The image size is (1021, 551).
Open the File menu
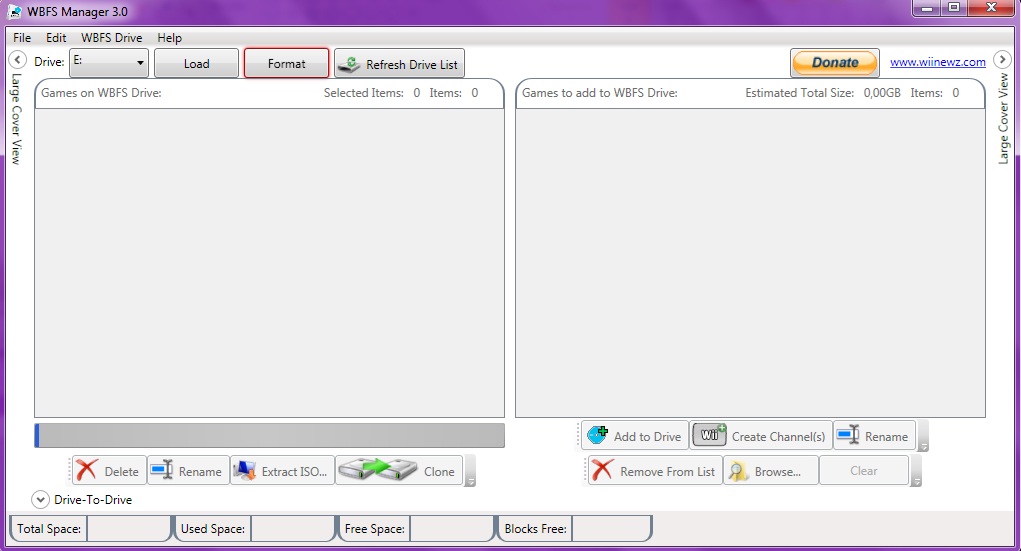(22, 38)
